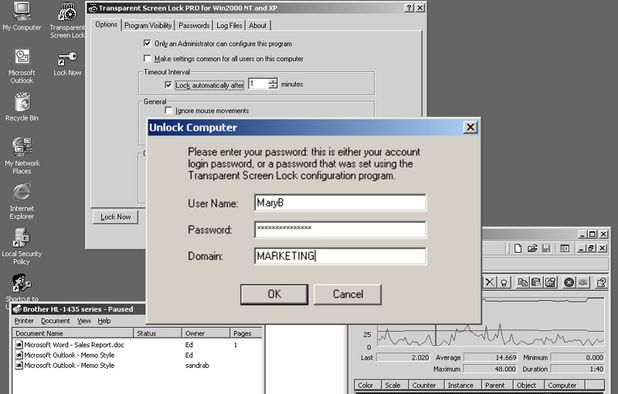Click the Highlight lightbulb icon in Performance Monitor
Viewport: 618px width, 394px height.
pos(504,282)
